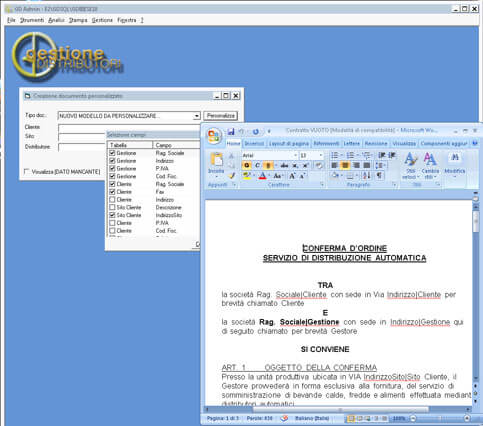Cut selection with the scissors icon
483x426 pixels.
point(232,156)
